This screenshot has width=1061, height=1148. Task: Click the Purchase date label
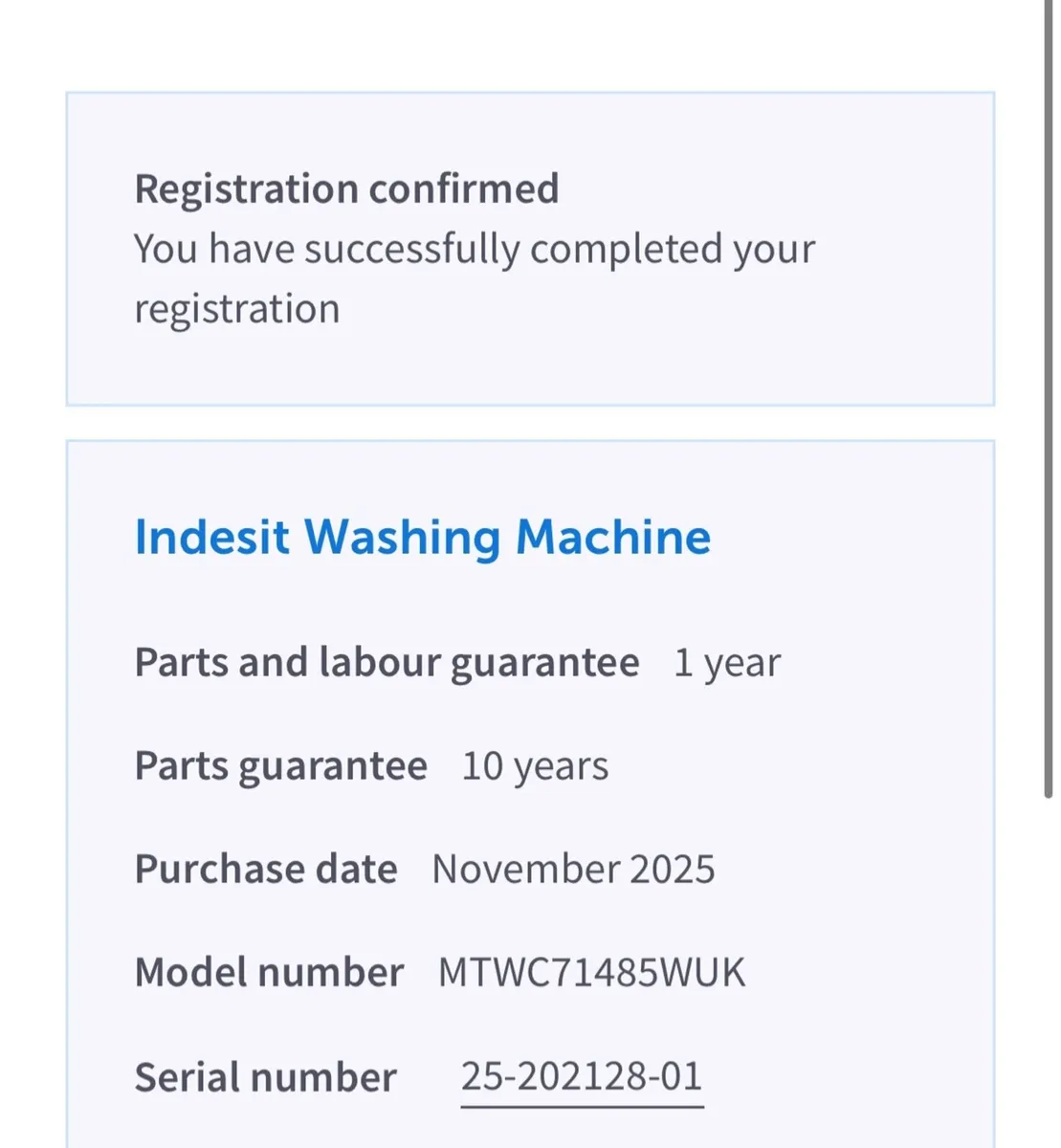click(x=265, y=869)
